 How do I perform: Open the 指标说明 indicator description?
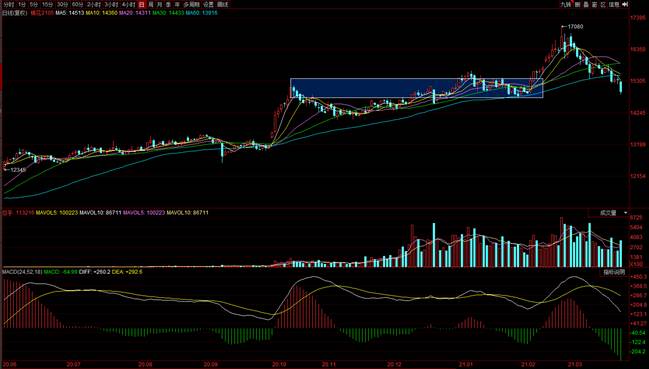click(614, 272)
